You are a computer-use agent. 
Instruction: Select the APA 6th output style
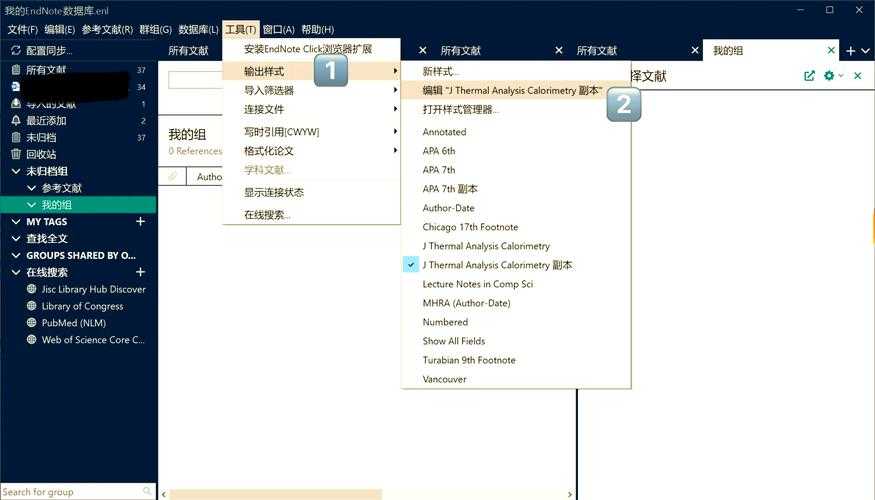[x=439, y=151]
